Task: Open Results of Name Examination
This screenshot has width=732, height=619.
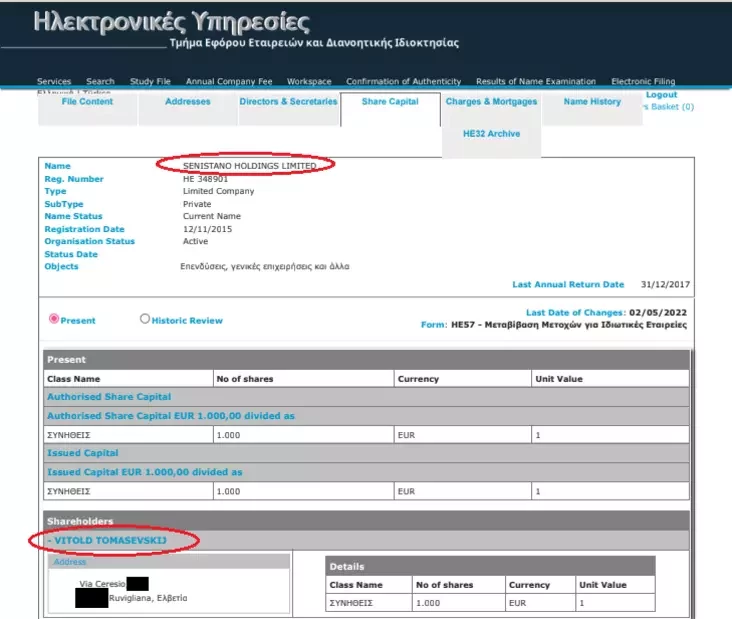Action: (x=536, y=81)
